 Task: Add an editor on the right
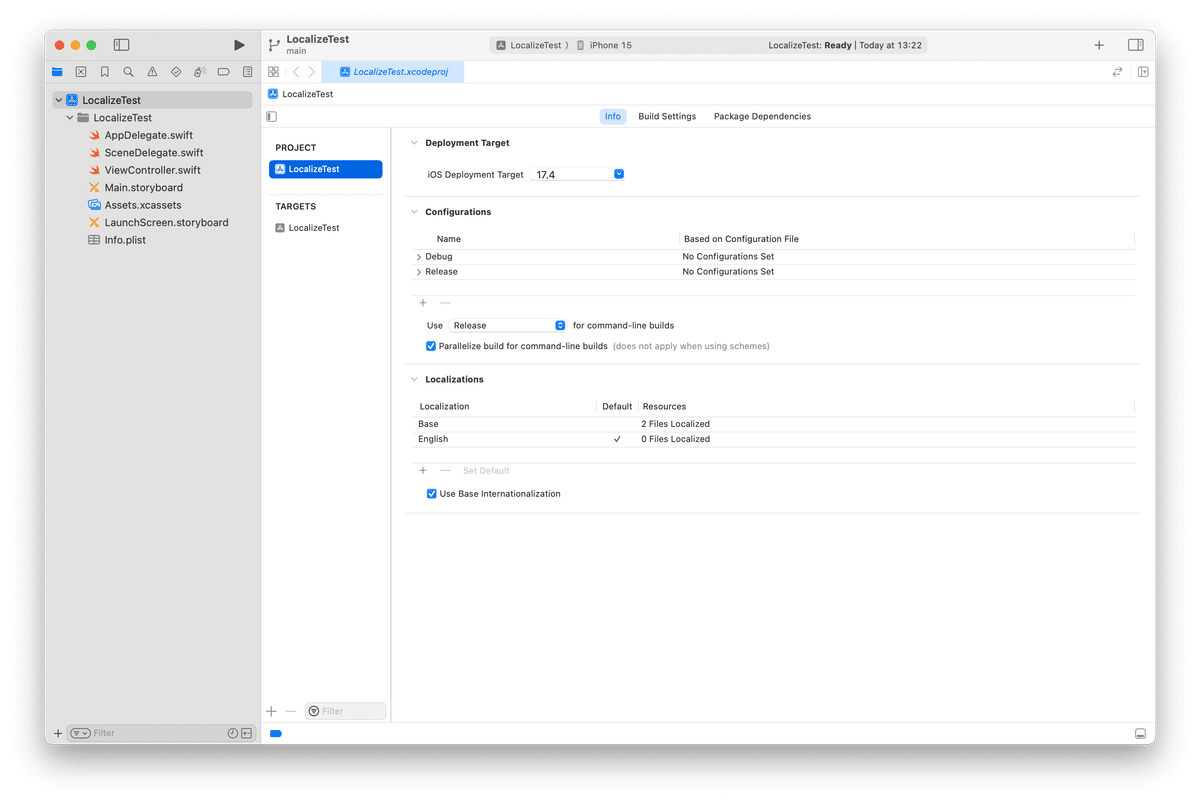coord(1143,72)
